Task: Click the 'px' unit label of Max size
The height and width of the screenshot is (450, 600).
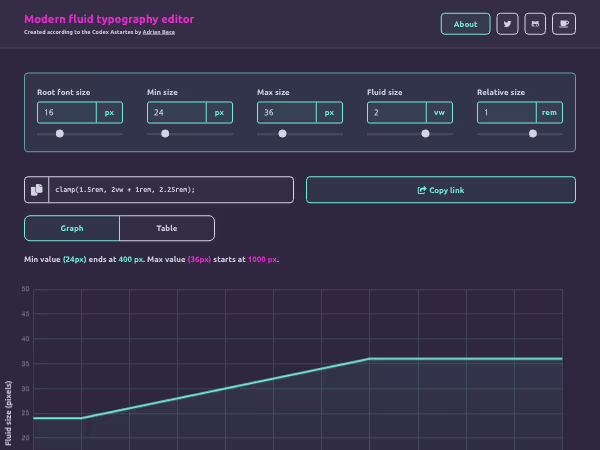Action: 329,112
